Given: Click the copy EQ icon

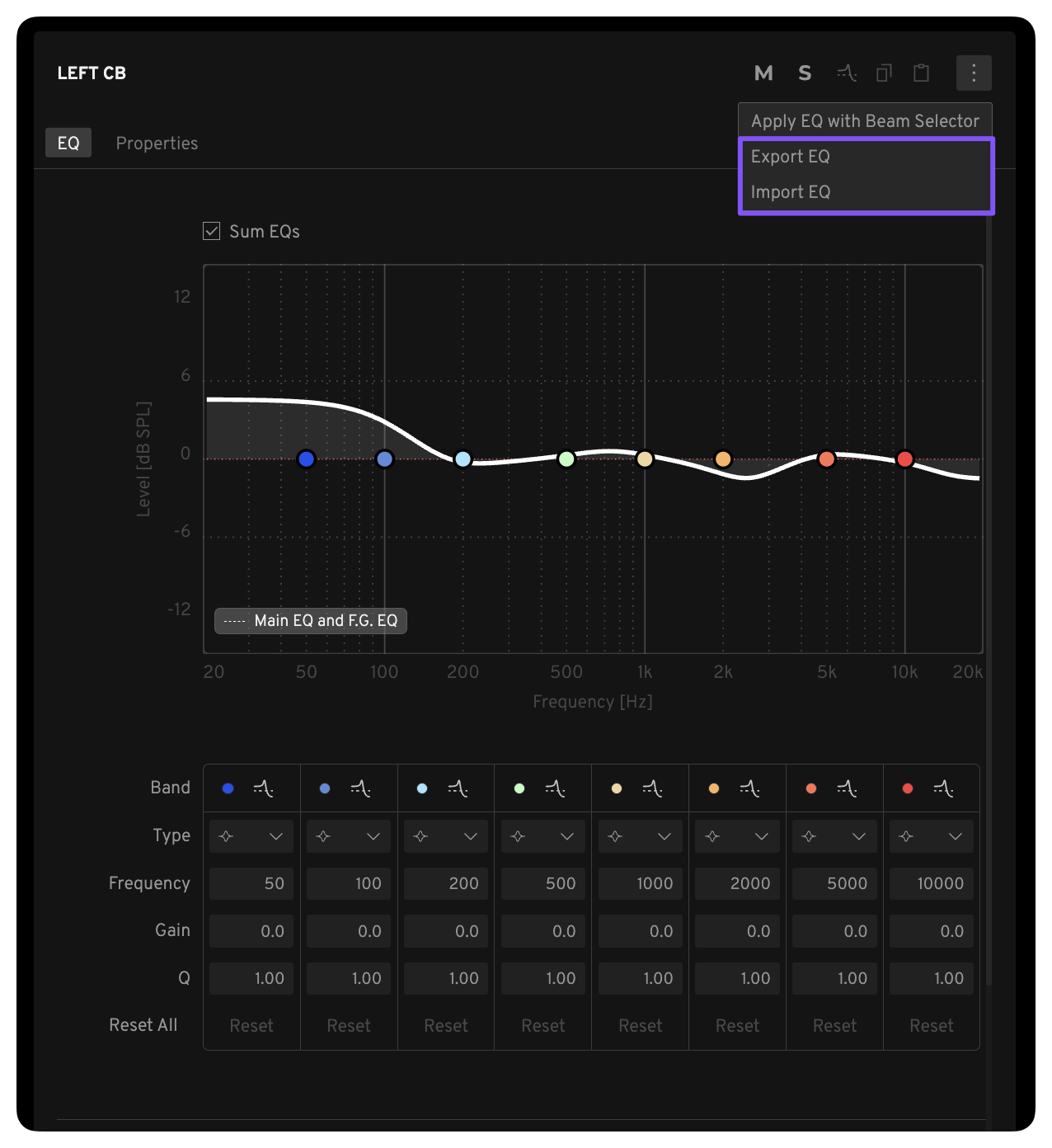Looking at the screenshot, I should (x=884, y=73).
